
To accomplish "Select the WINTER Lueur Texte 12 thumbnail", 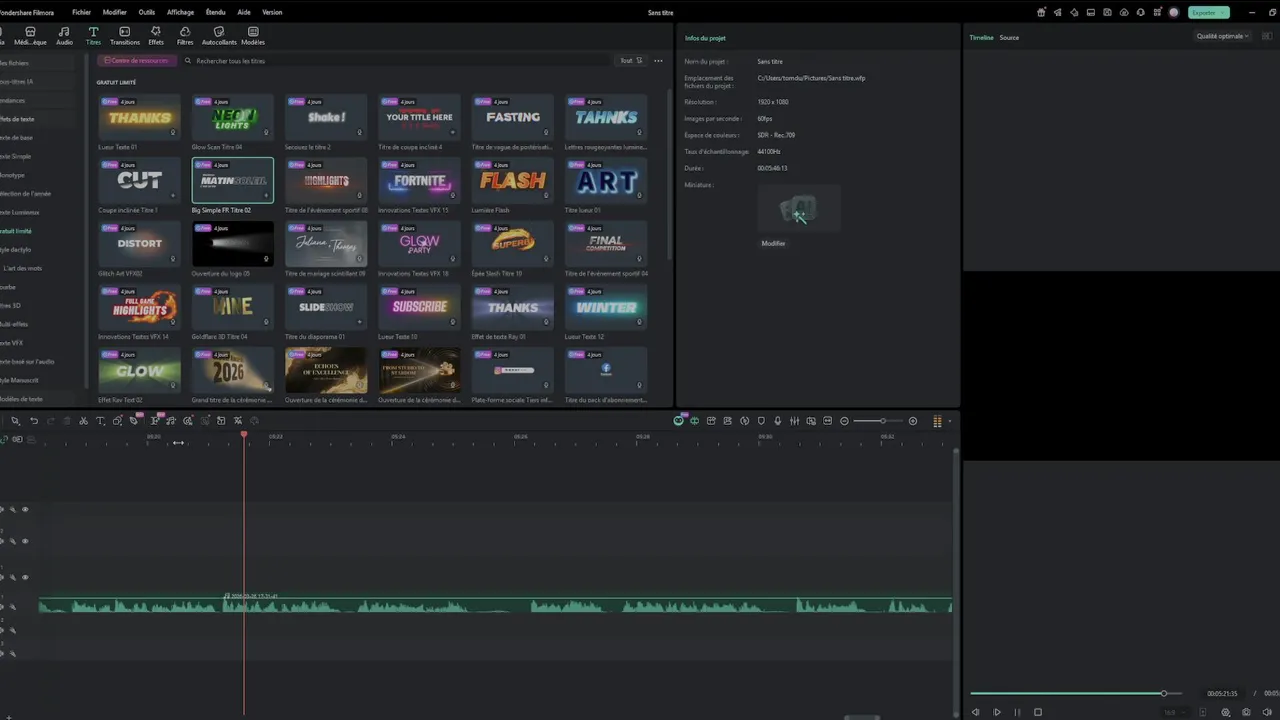I will 605,307.
